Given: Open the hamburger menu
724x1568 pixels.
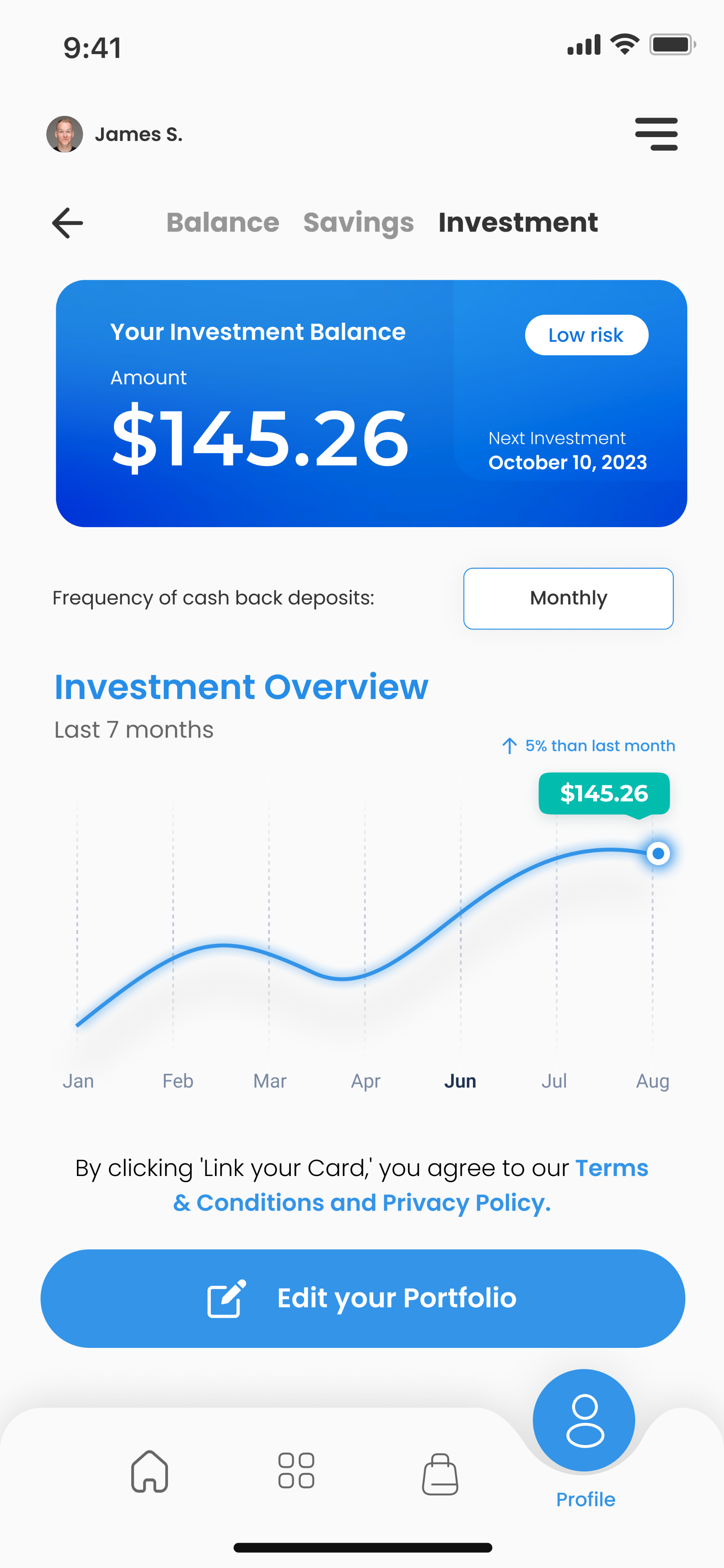Looking at the screenshot, I should pos(656,134).
